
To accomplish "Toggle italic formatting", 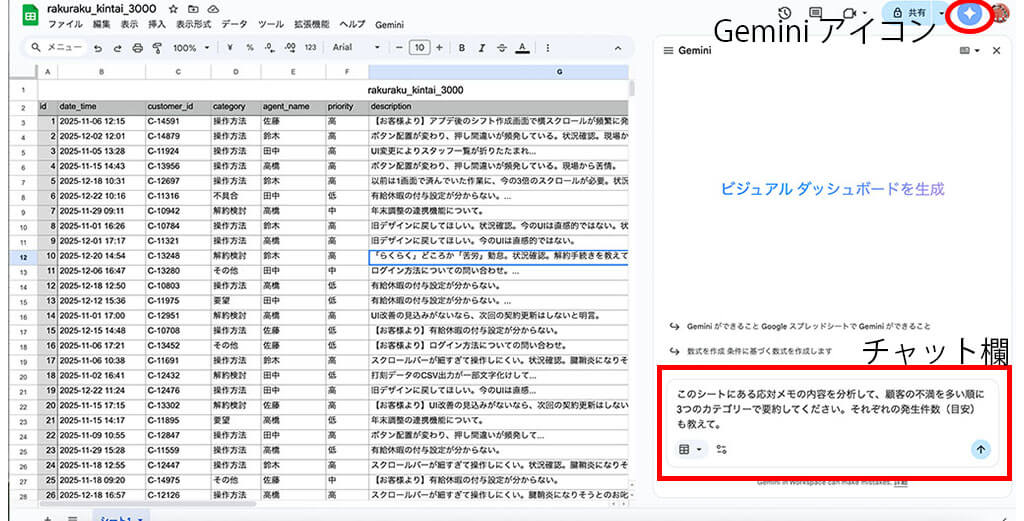I will (482, 48).
